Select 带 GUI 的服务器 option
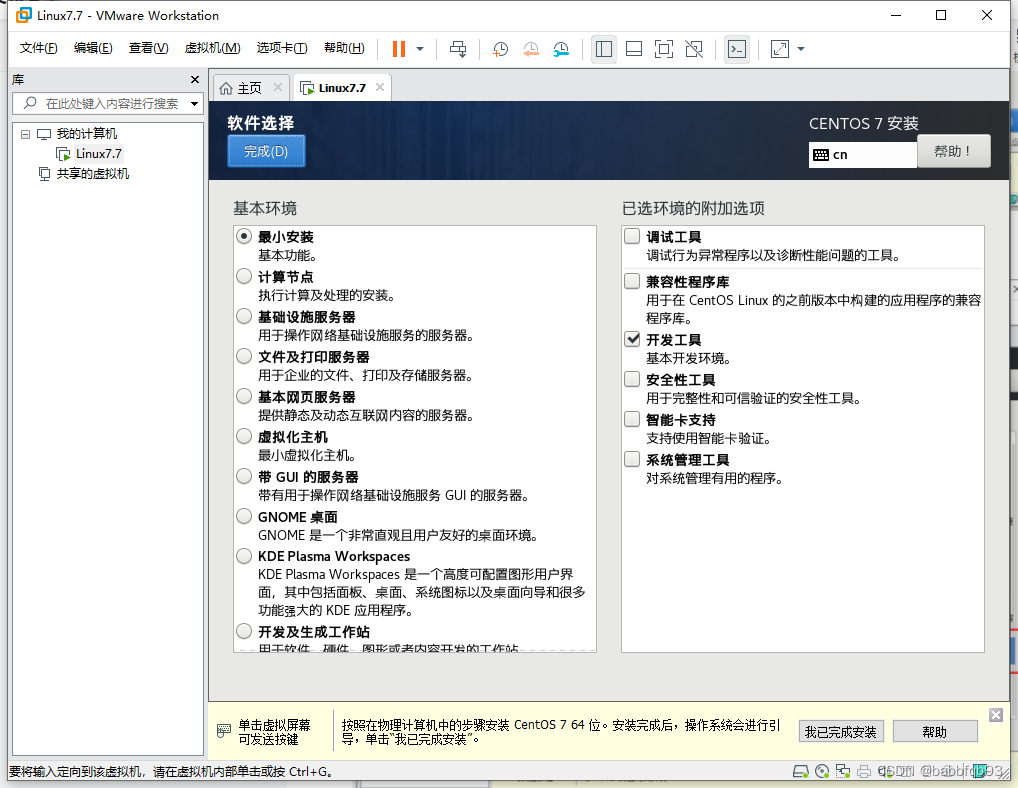1018x788 pixels. click(x=244, y=476)
